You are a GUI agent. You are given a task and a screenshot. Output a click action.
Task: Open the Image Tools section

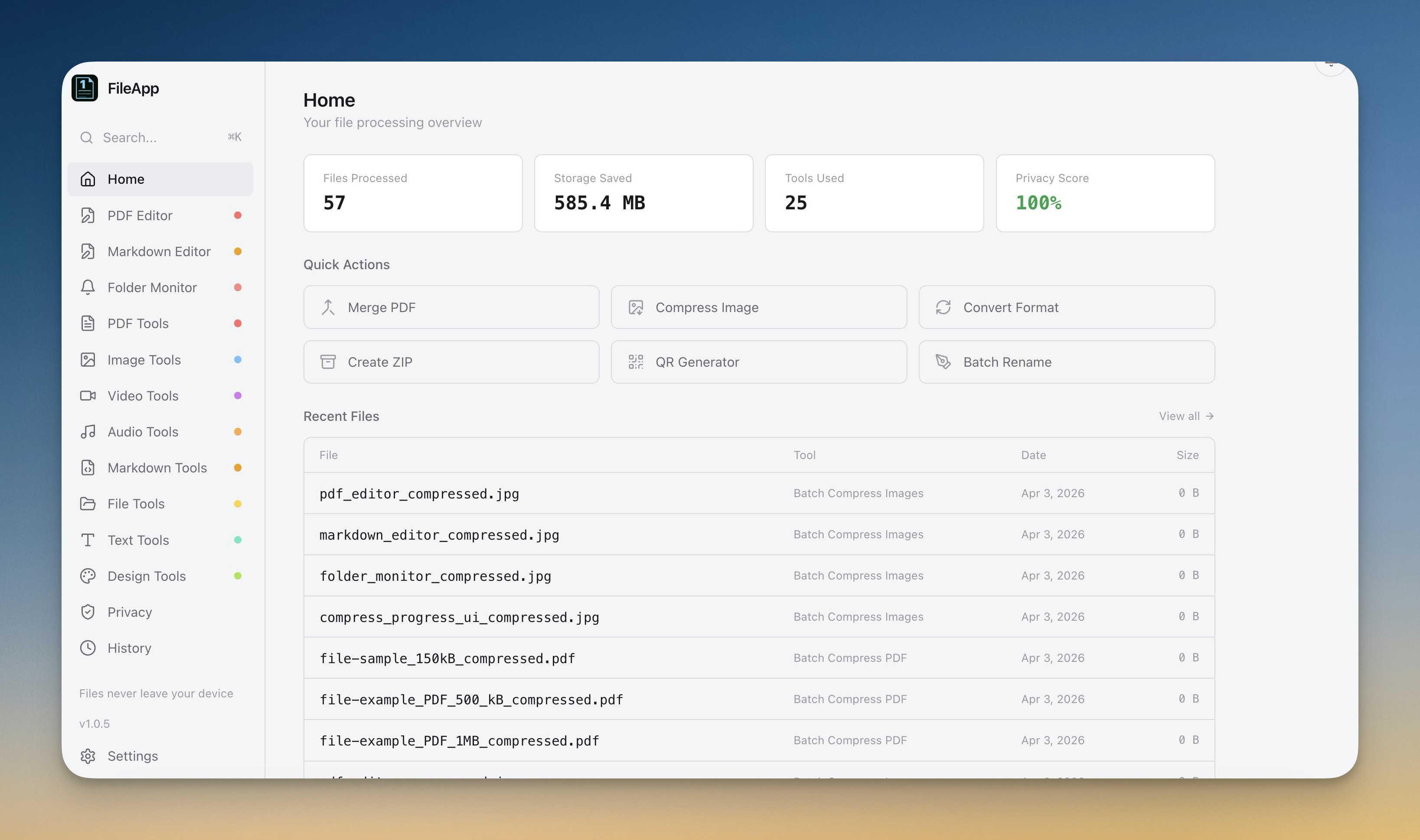pyautogui.click(x=144, y=360)
